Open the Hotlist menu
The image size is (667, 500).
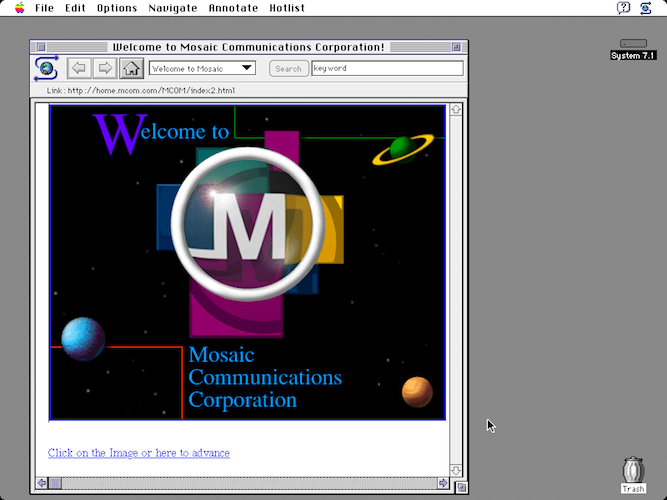[x=287, y=8]
